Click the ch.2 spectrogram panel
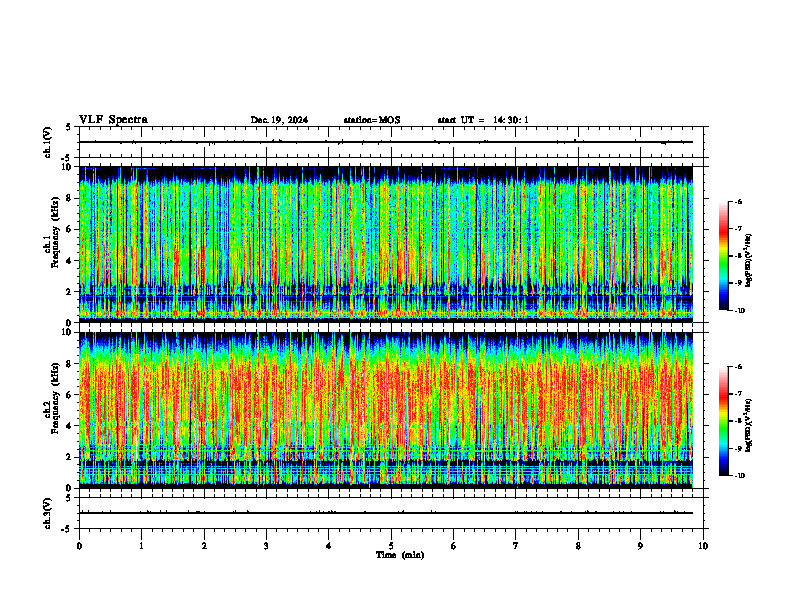 (386, 410)
